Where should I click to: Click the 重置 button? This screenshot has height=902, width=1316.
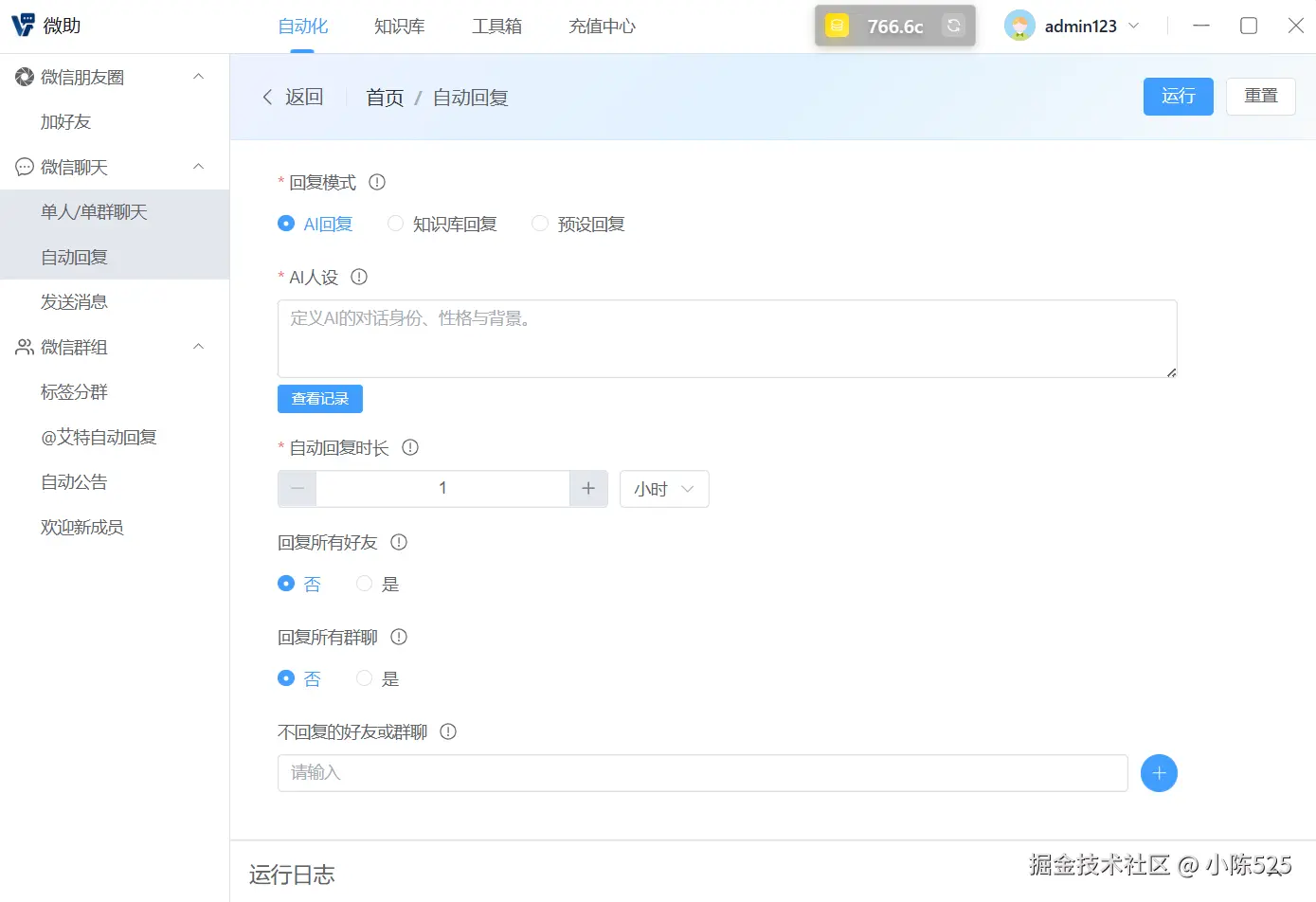[1261, 97]
